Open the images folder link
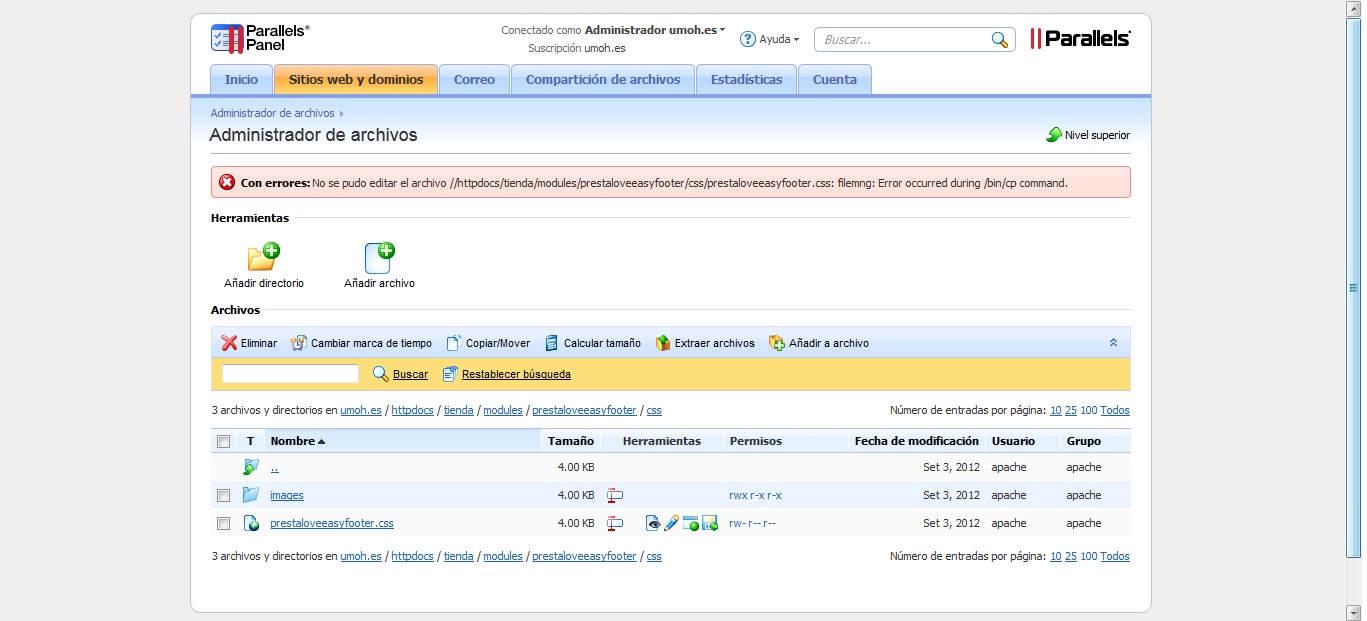This screenshot has height=621, width=1367. (287, 495)
